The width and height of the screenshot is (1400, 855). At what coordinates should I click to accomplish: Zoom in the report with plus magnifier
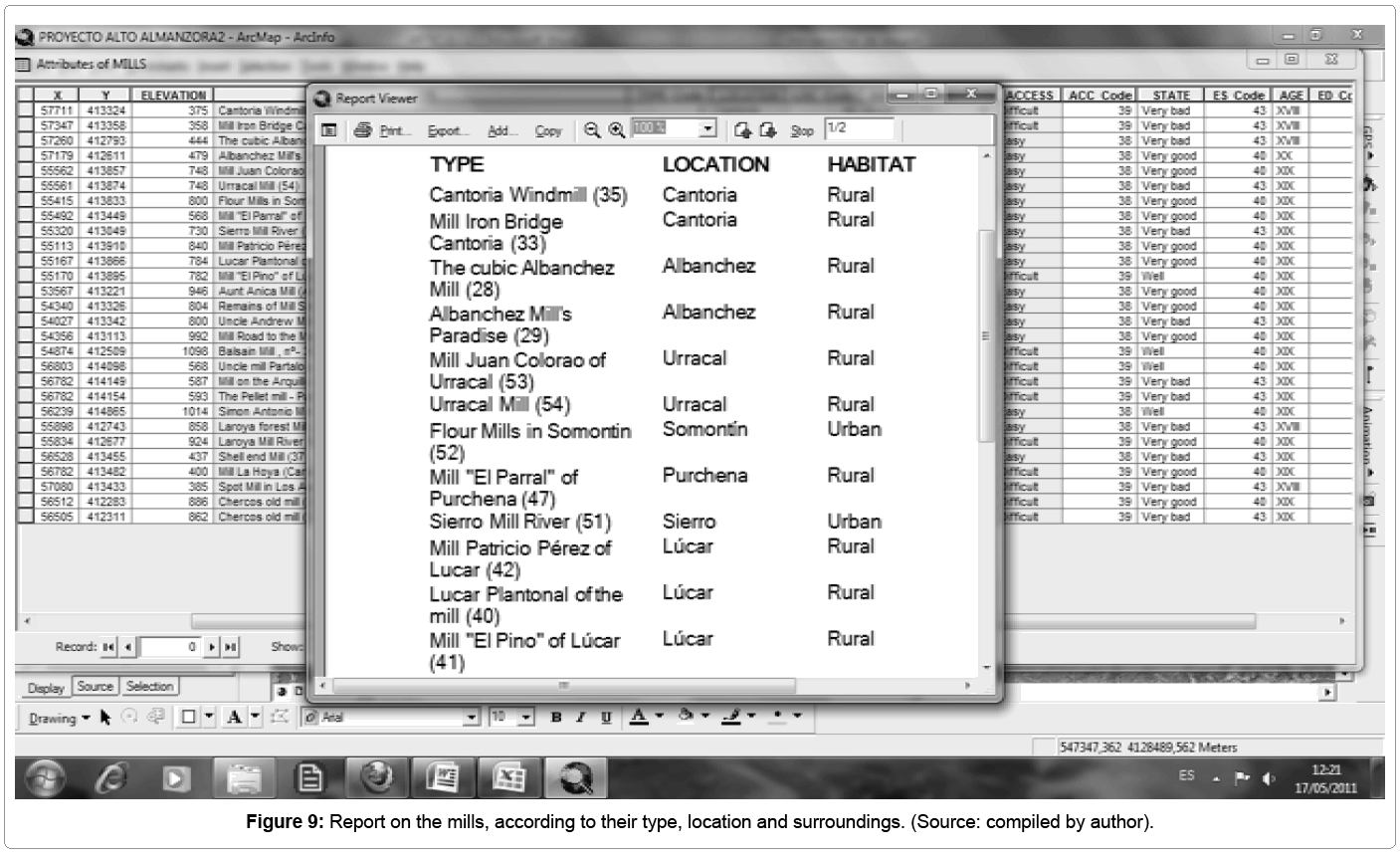pyautogui.click(x=617, y=130)
